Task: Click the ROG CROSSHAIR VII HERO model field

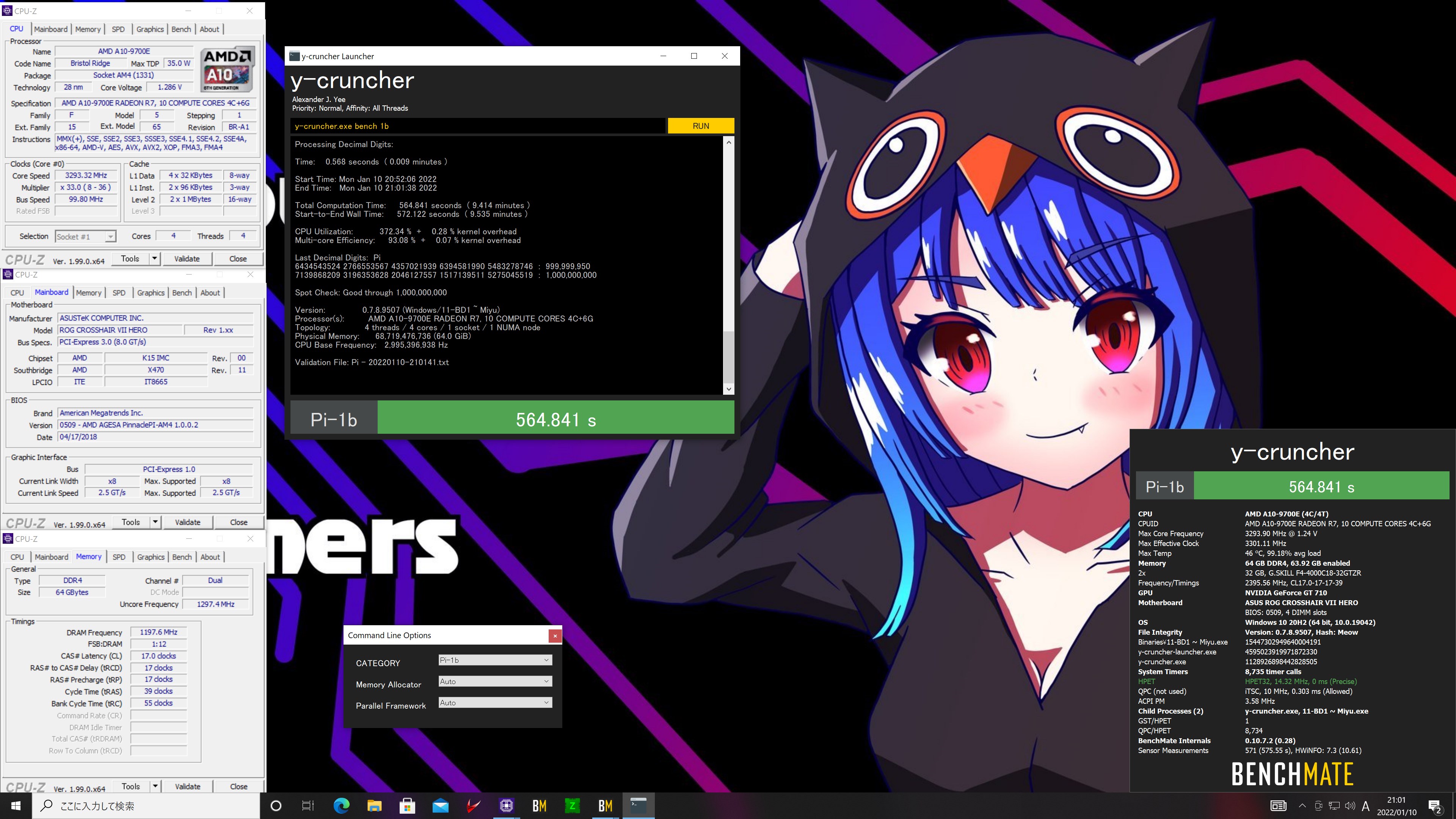Action: [x=121, y=330]
